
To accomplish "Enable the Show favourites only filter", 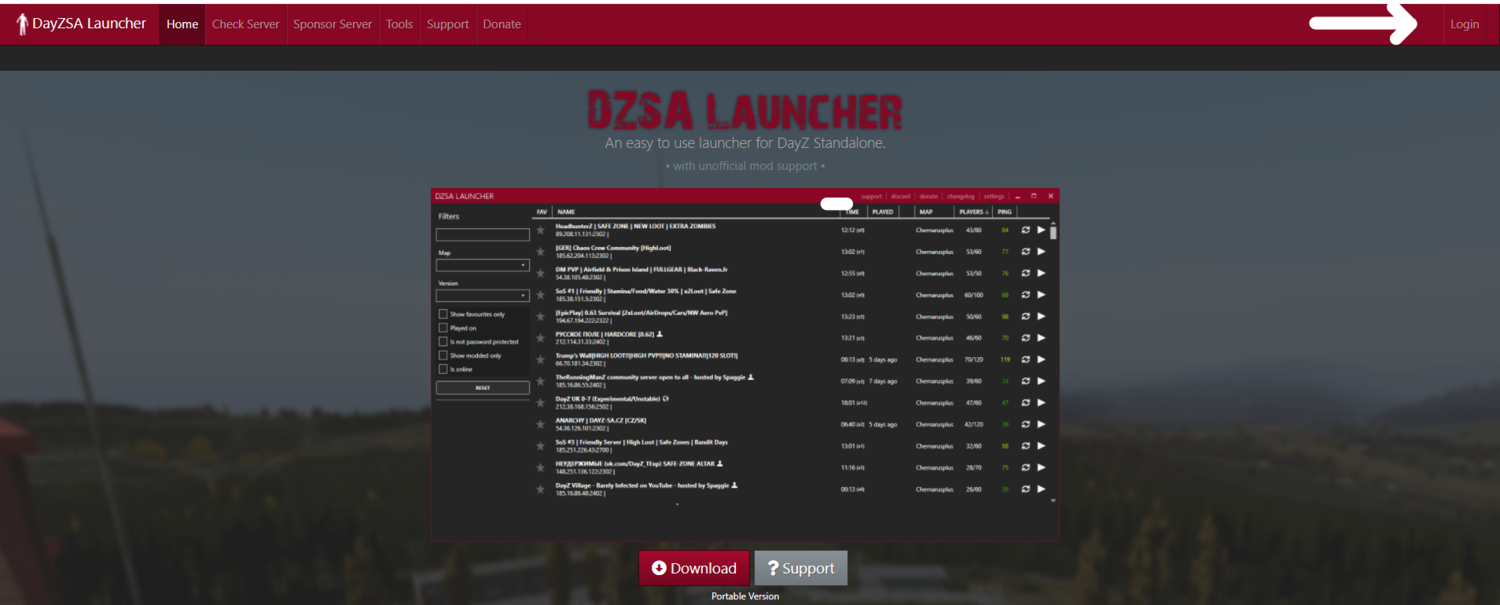I will 442,314.
